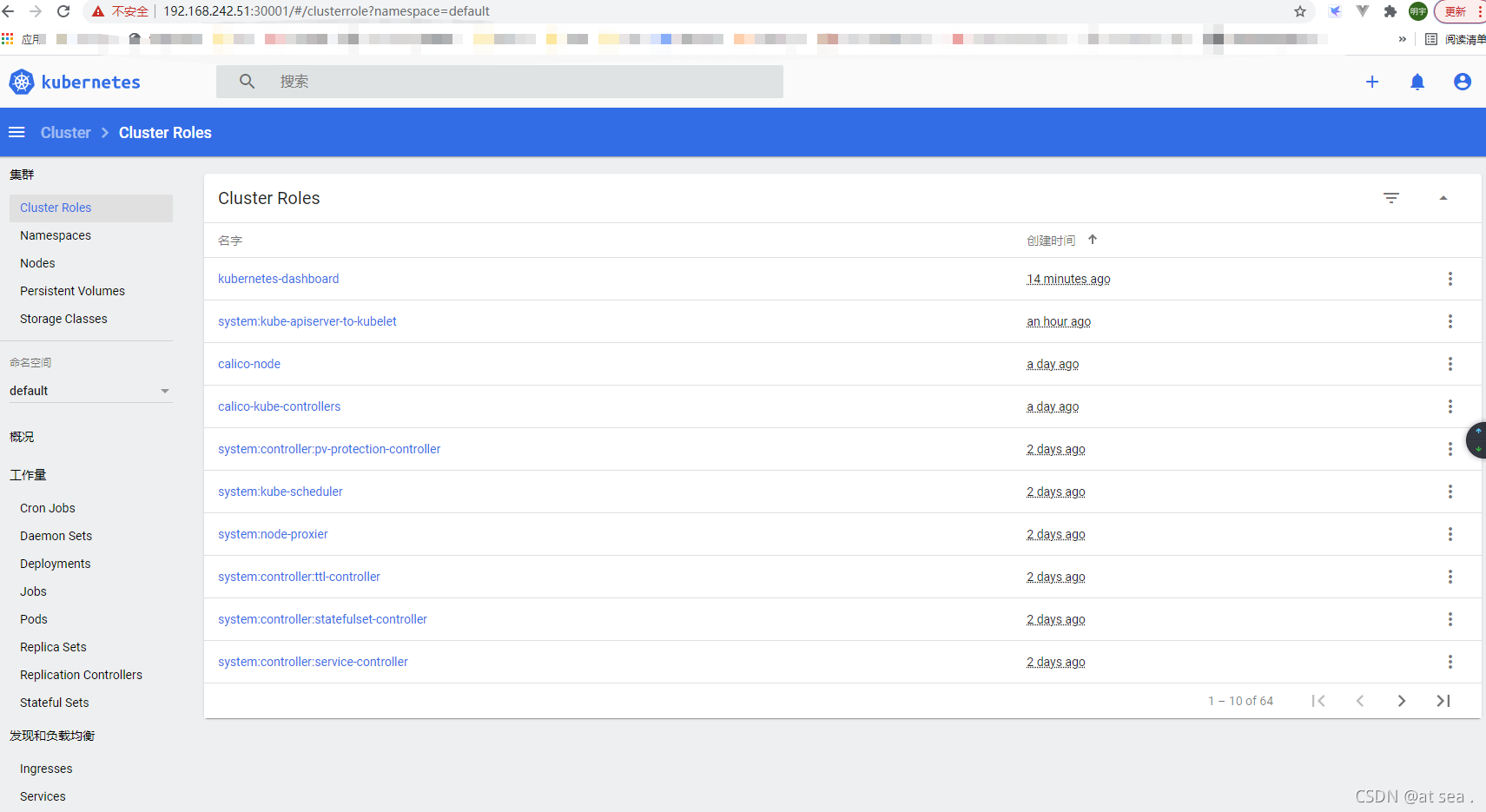Click the plus create resource icon

(x=1372, y=82)
